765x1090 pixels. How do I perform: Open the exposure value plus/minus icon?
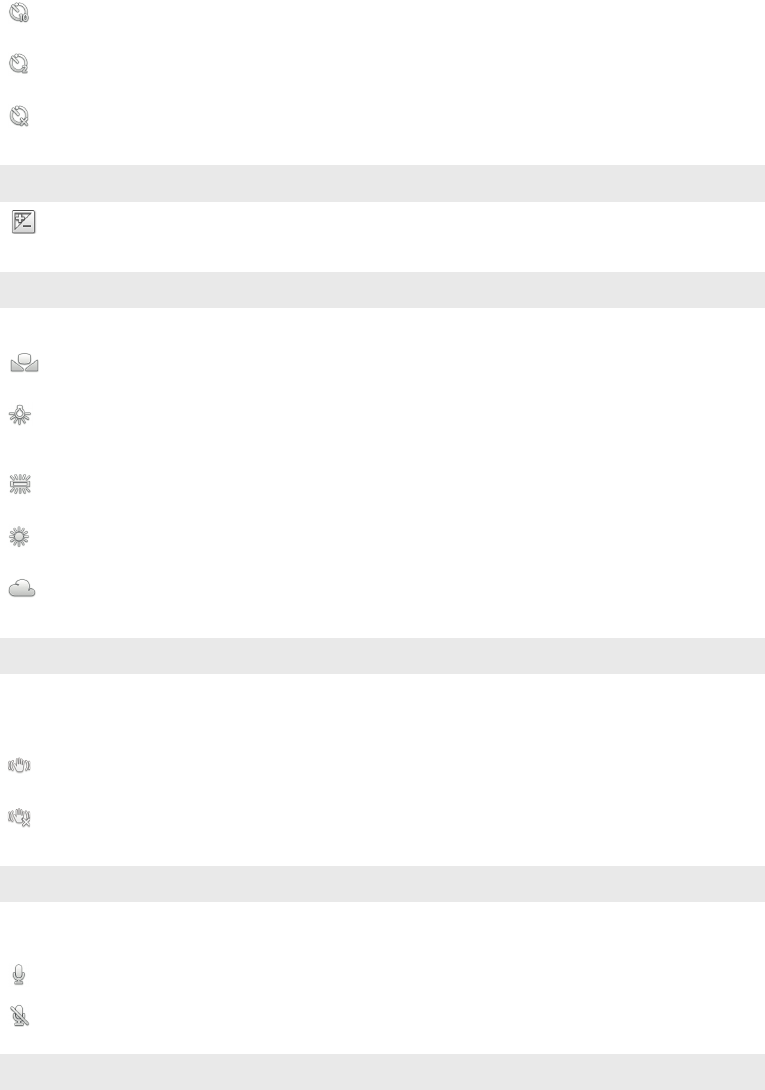click(22, 223)
